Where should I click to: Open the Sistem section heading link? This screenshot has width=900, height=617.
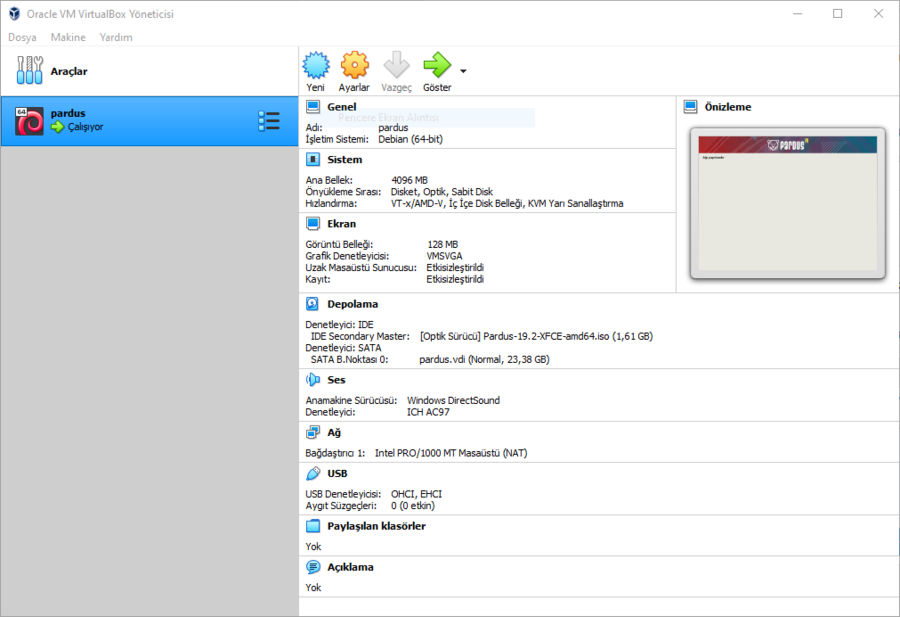pyautogui.click(x=344, y=160)
